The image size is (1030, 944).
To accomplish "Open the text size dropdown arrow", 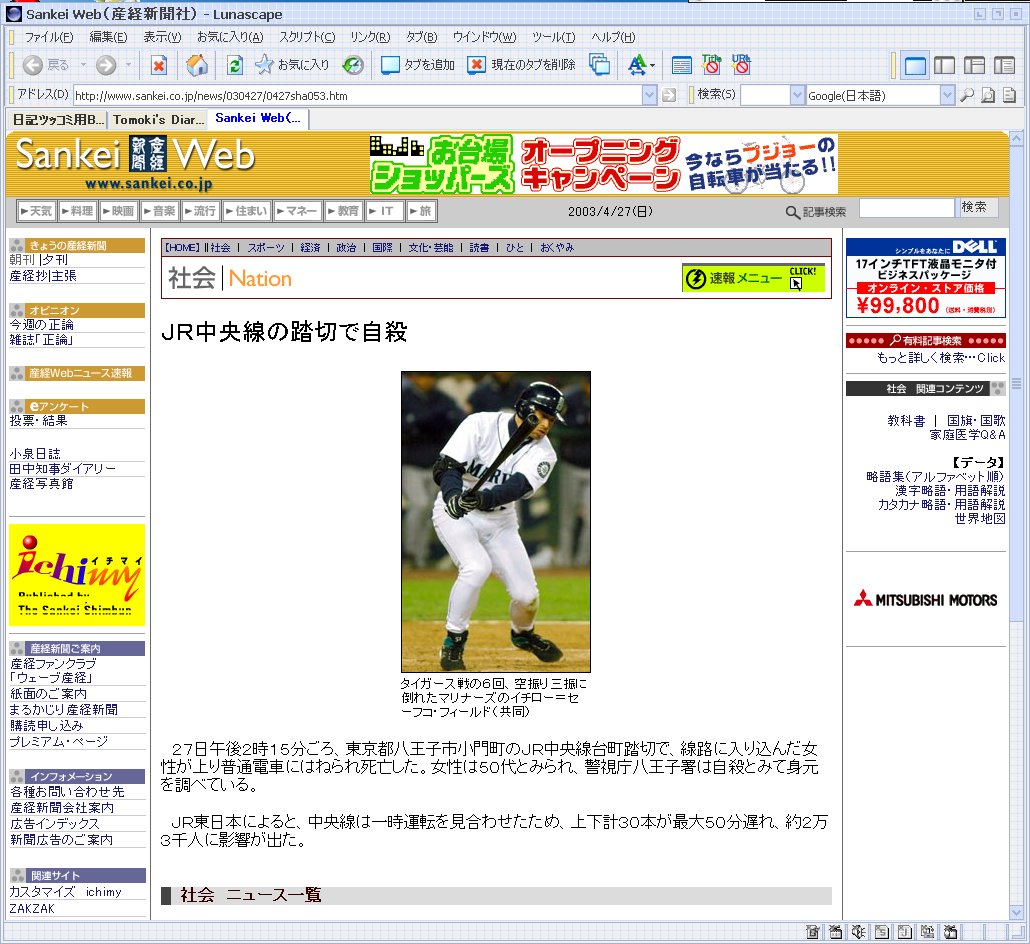I will [x=653, y=67].
